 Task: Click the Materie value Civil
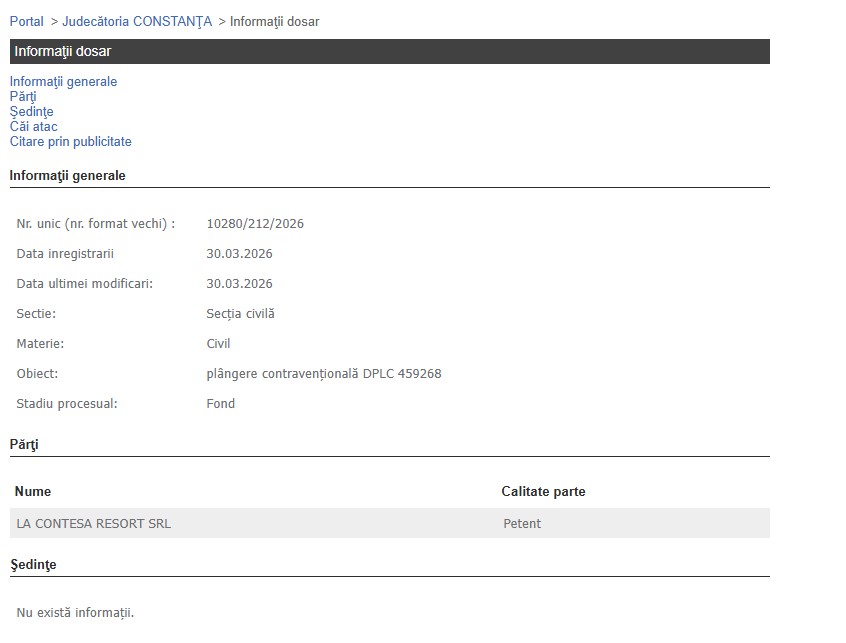click(218, 344)
